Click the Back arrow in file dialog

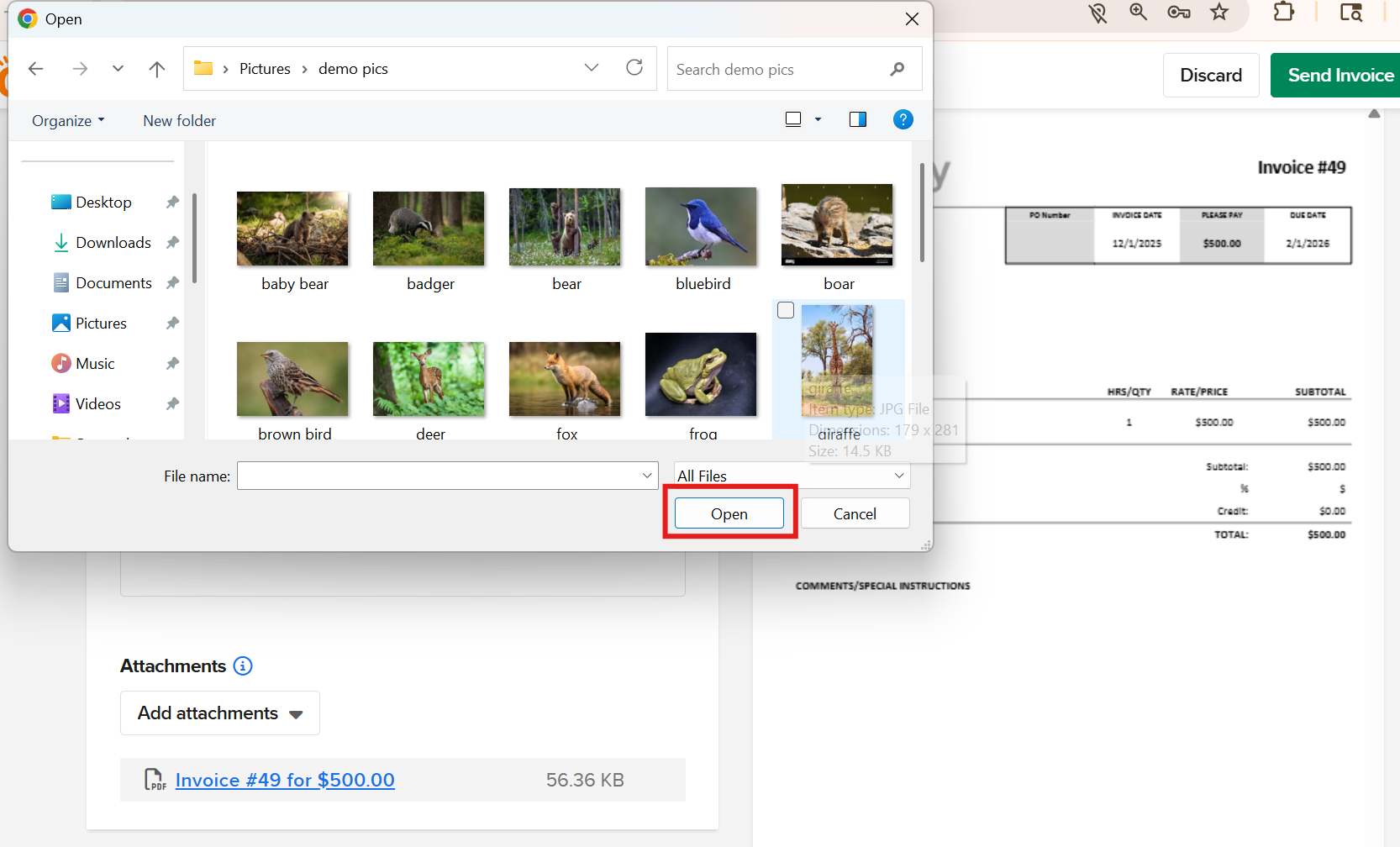(35, 69)
